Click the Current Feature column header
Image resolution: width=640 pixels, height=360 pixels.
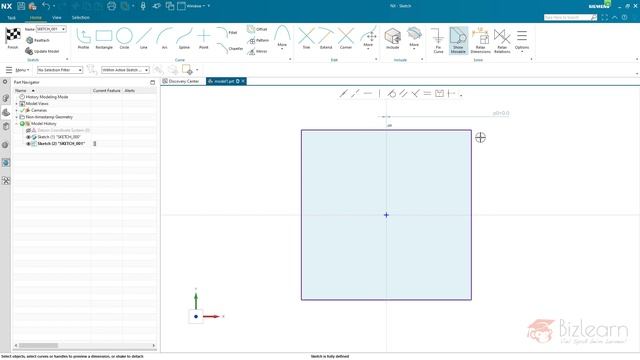point(106,90)
